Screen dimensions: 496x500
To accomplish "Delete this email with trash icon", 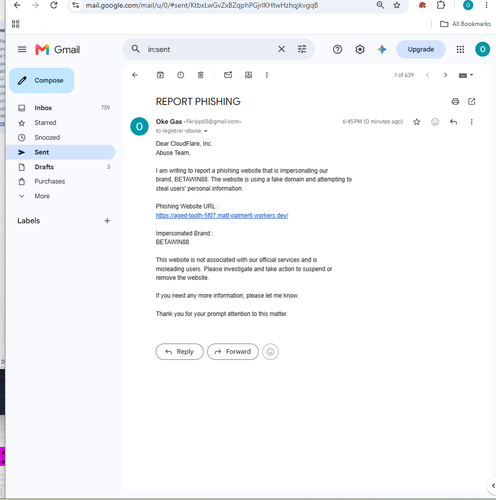I will click(200, 75).
